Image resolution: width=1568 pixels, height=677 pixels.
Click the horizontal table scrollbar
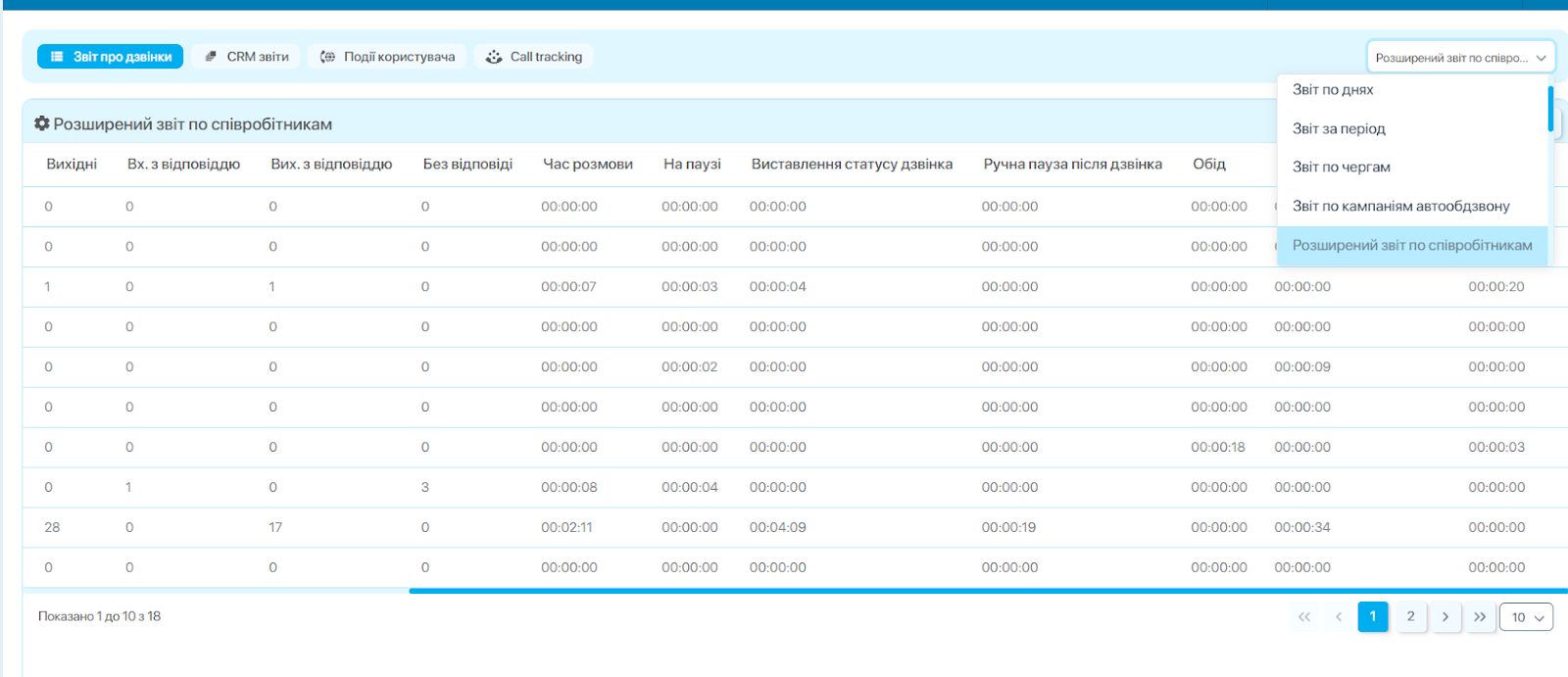(x=980, y=591)
